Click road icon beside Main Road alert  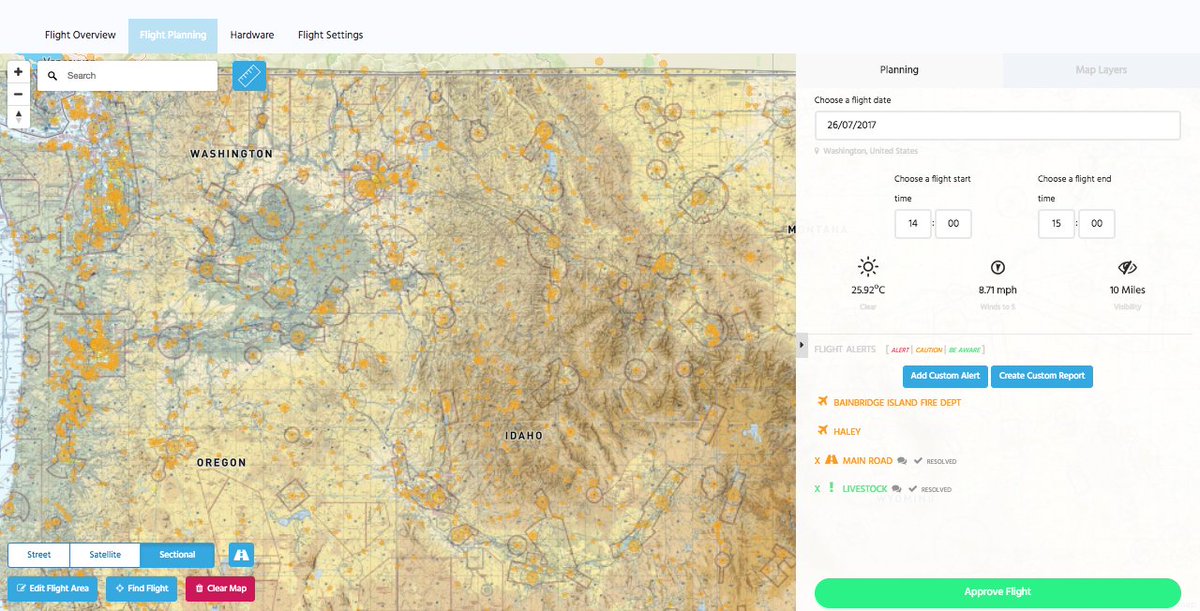tap(831, 461)
